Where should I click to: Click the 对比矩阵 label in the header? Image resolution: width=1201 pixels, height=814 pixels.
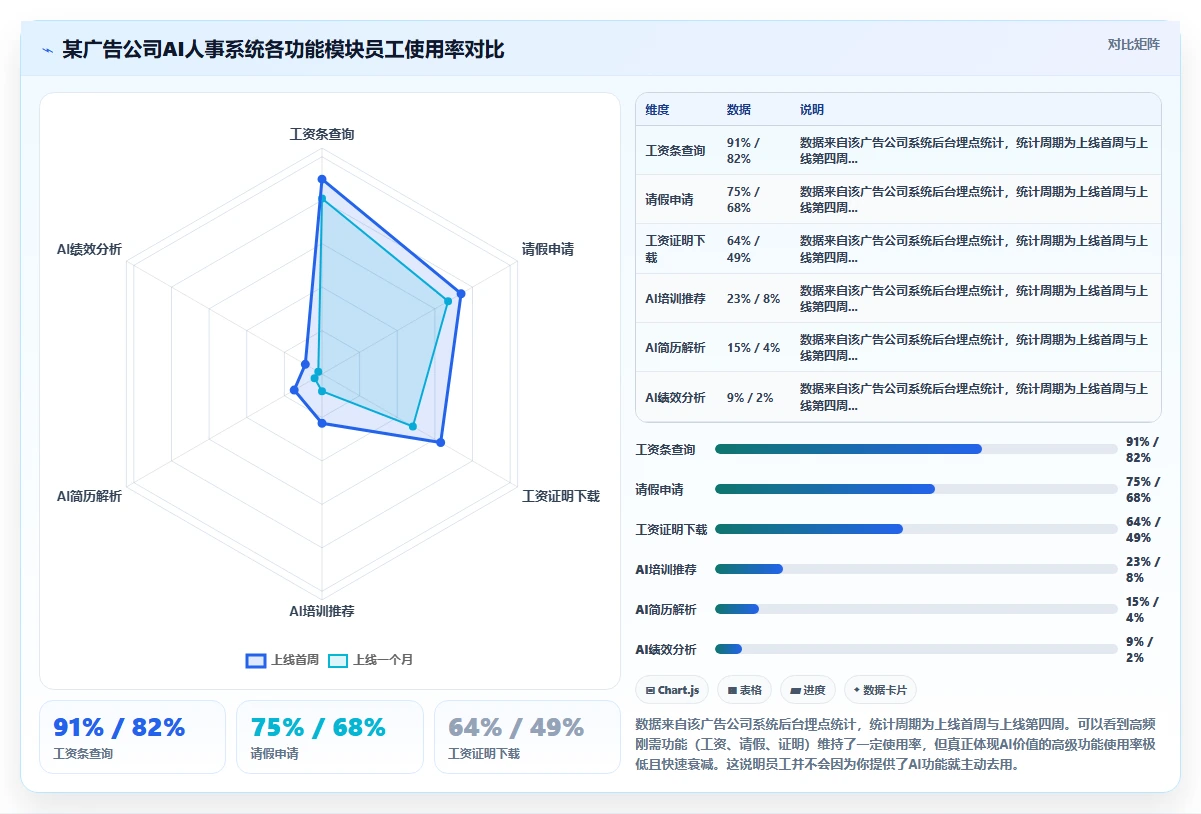click(x=1134, y=44)
